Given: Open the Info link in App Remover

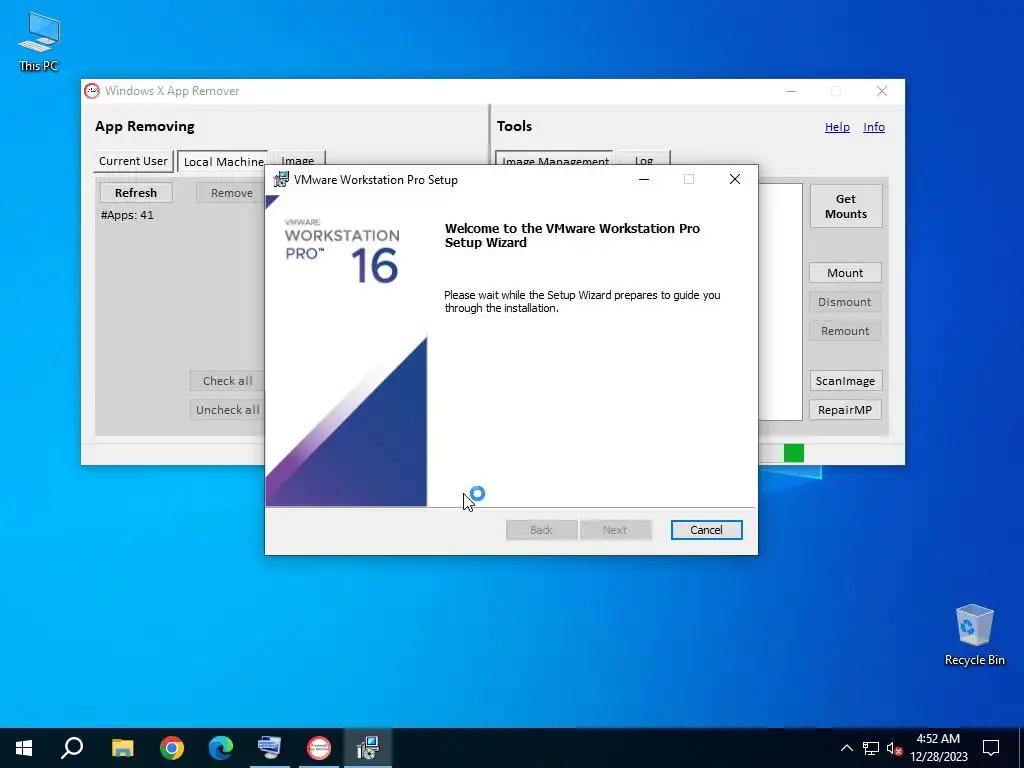Looking at the screenshot, I should [874, 127].
